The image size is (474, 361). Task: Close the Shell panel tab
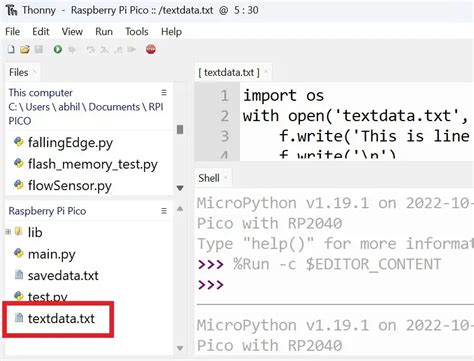click(226, 177)
